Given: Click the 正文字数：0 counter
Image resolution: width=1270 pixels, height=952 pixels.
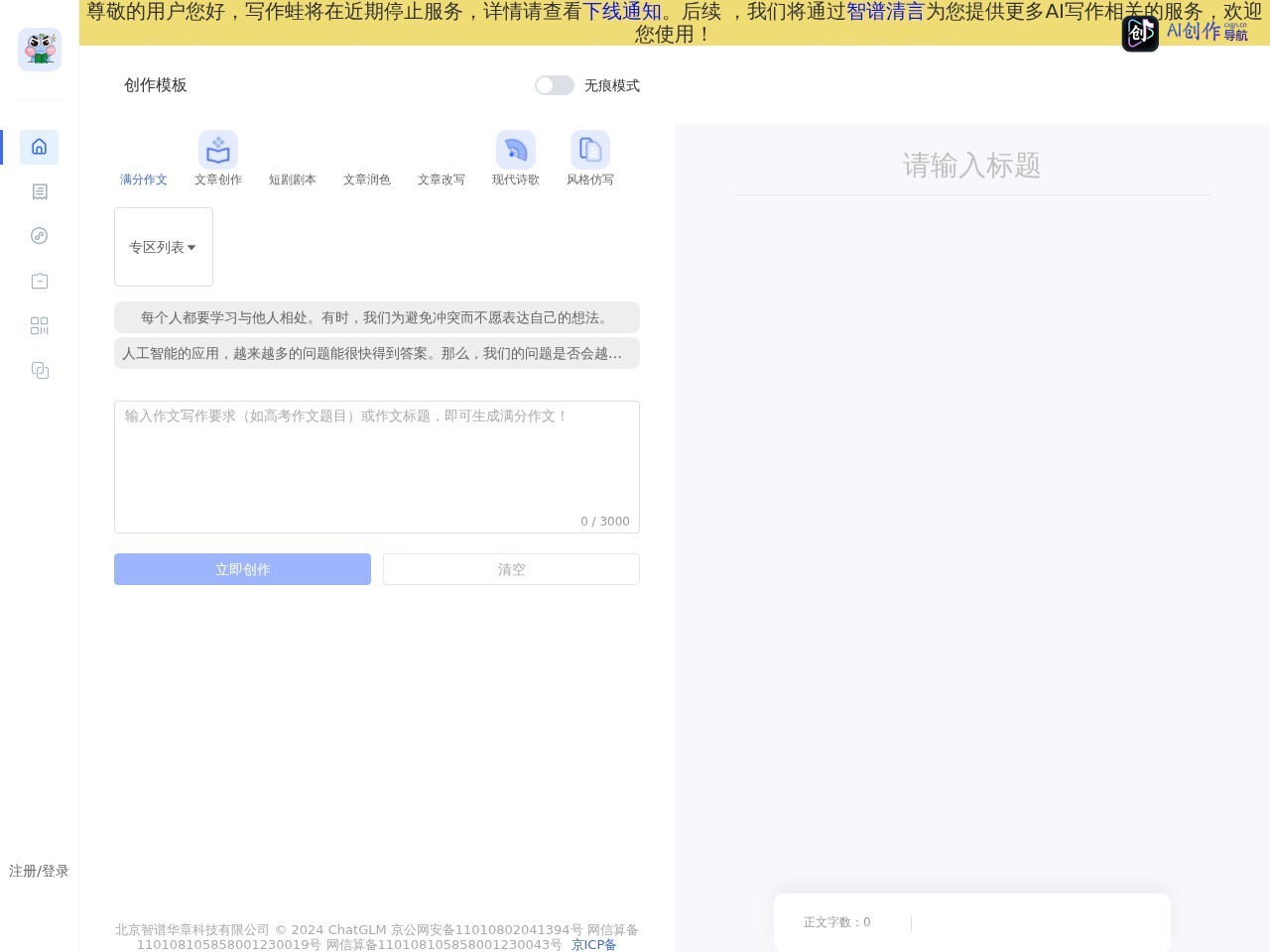Looking at the screenshot, I should [x=837, y=922].
